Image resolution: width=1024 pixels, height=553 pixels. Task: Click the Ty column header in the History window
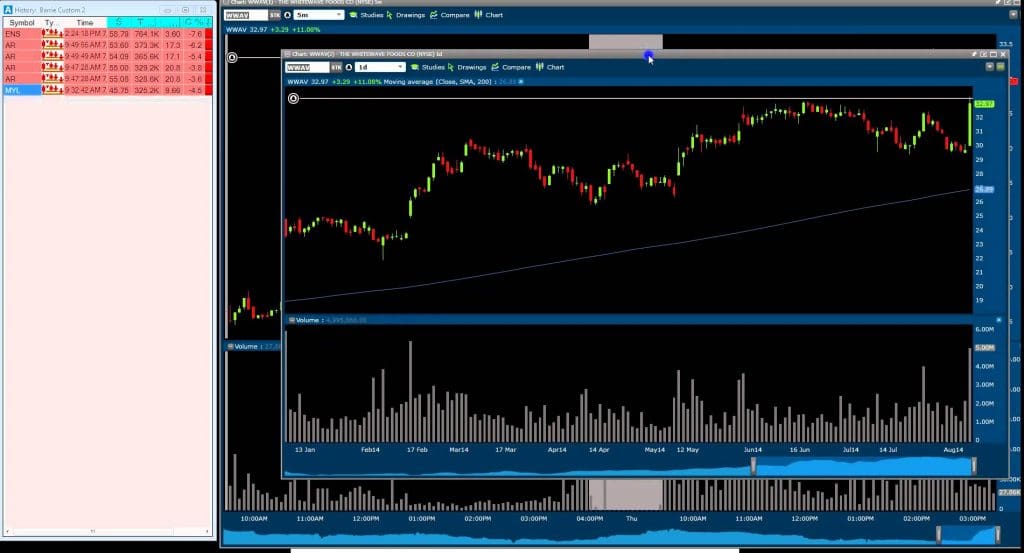[x=50, y=22]
